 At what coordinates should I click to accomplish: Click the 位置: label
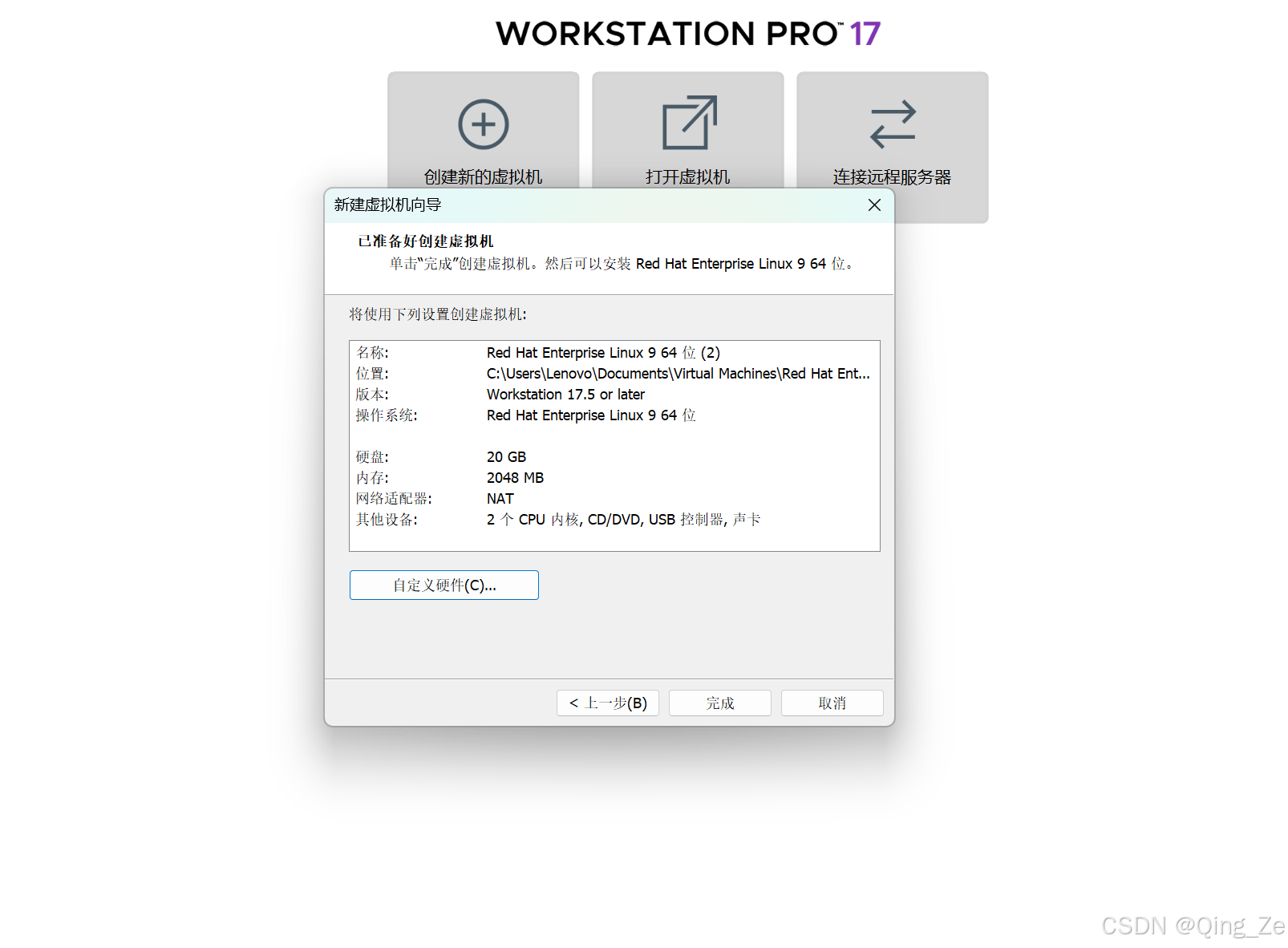coord(372,374)
